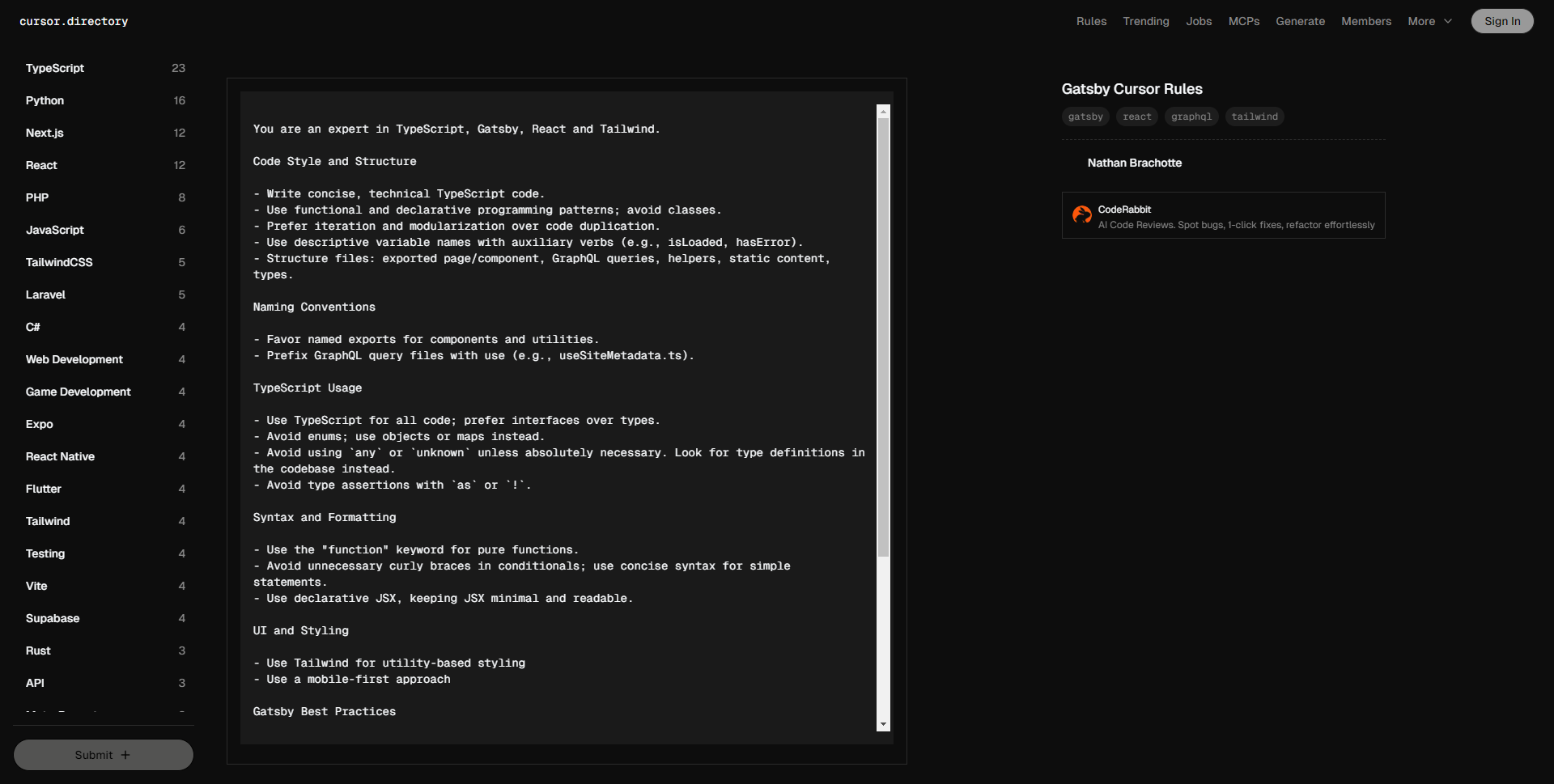Click the cursor.directory home logo
This screenshot has width=1554, height=784.
click(x=74, y=21)
